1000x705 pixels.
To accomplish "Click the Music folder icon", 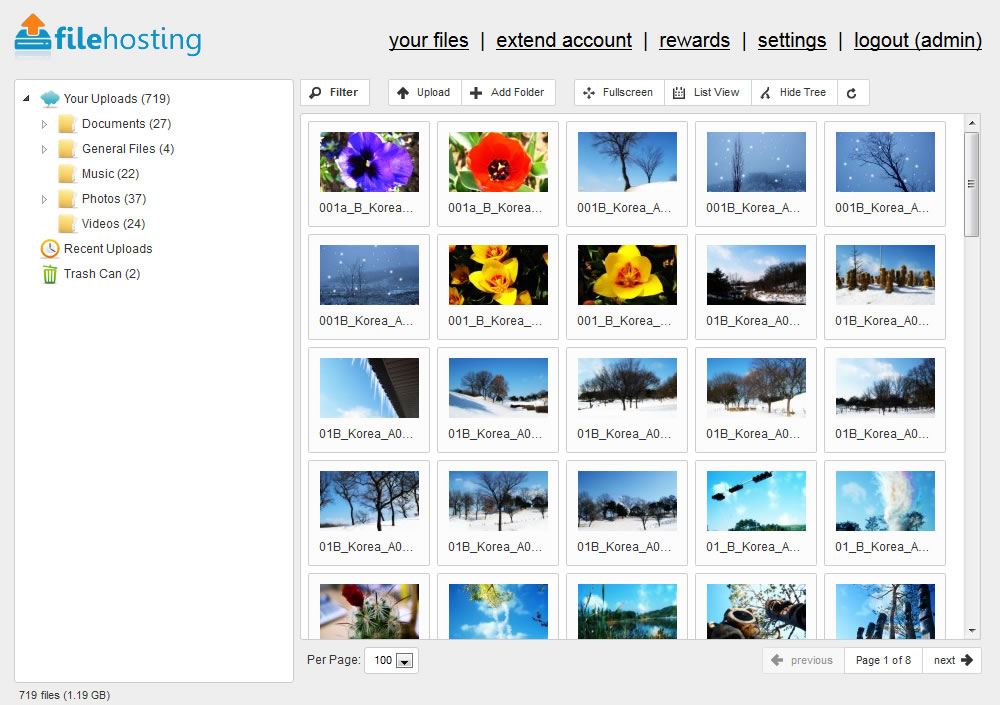I will pos(67,174).
